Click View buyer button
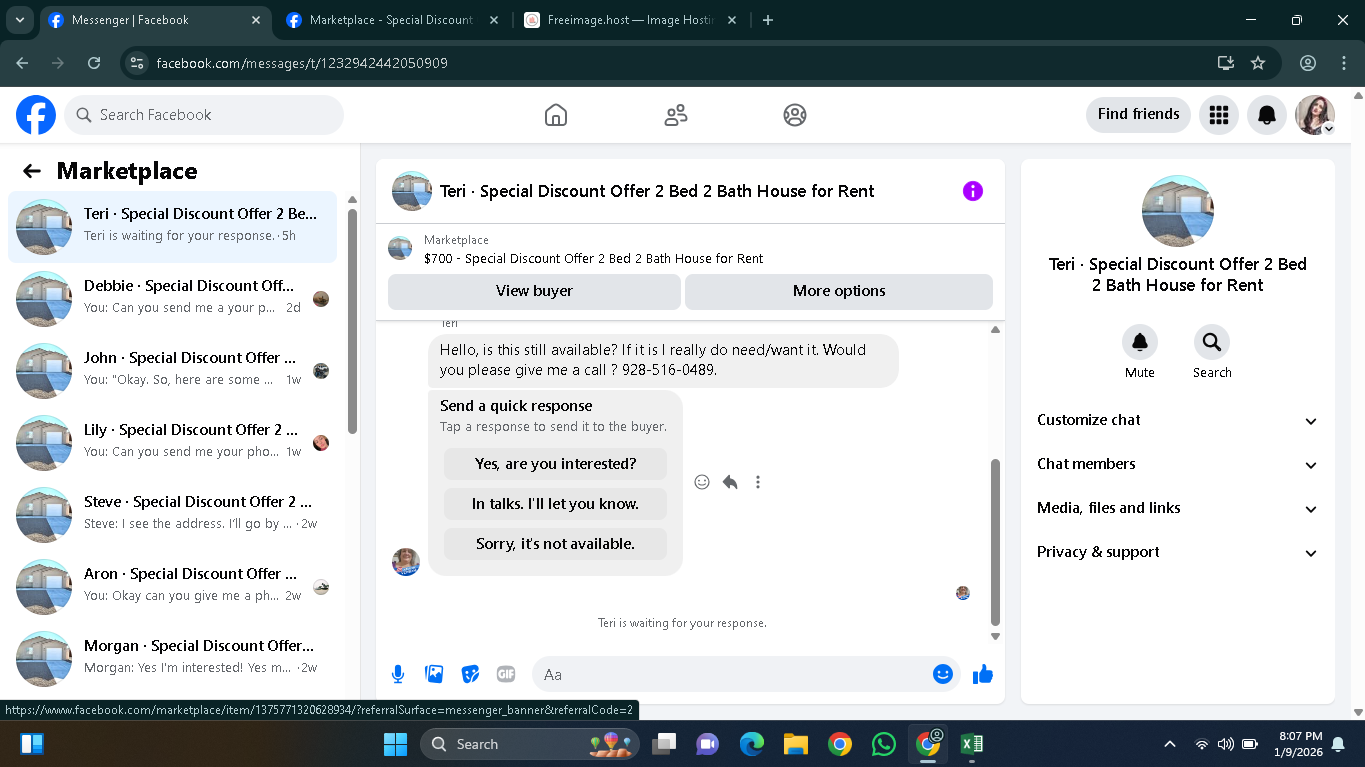The width and height of the screenshot is (1365, 767). [x=534, y=291]
